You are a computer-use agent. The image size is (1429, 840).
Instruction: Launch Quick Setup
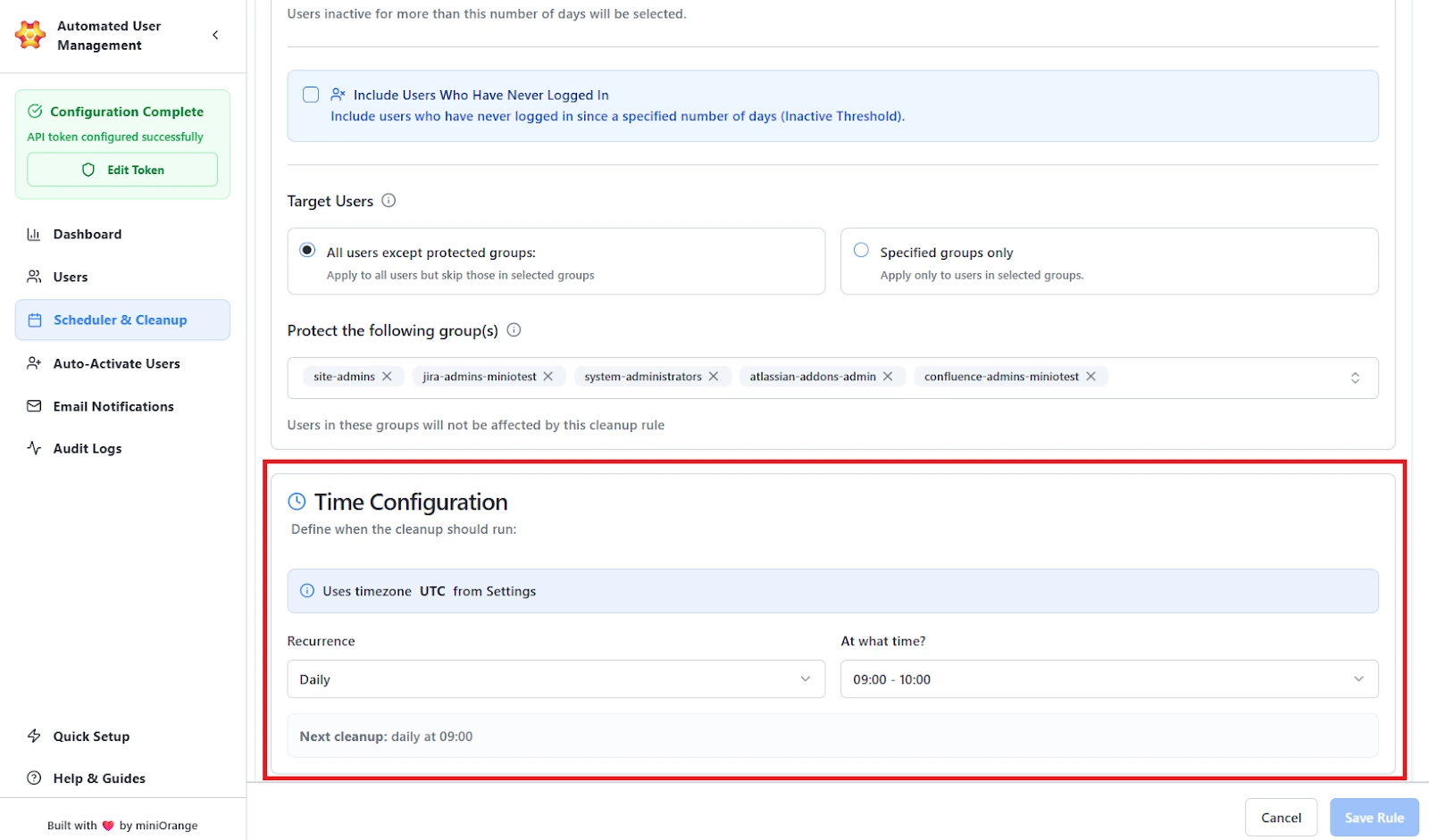[x=89, y=736]
